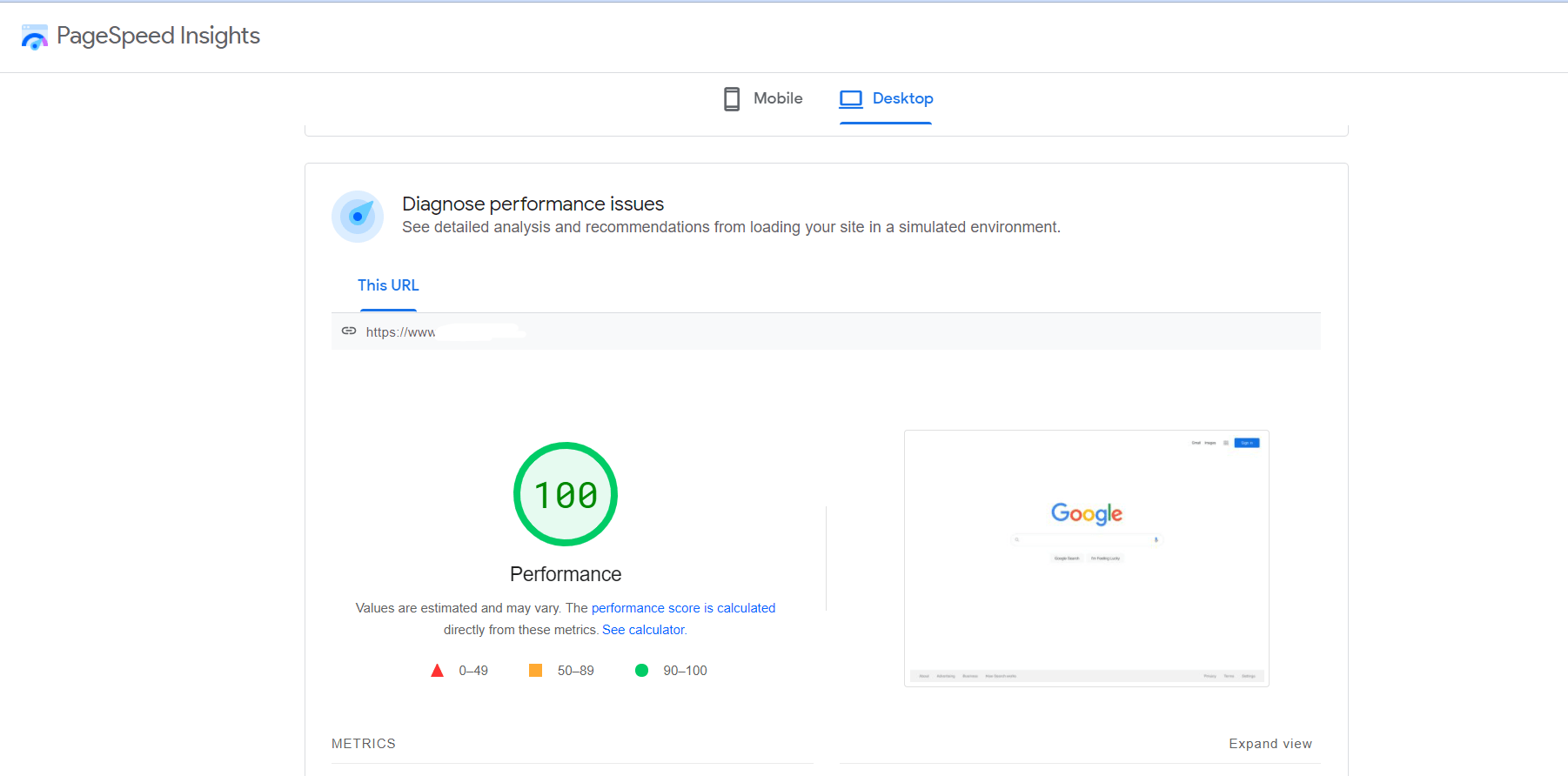Image resolution: width=1568 pixels, height=776 pixels.
Task: Follow the See calculator link
Action: coord(644,630)
